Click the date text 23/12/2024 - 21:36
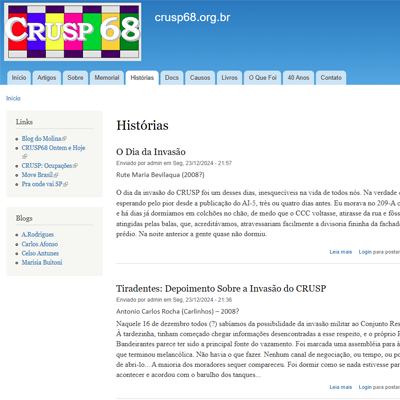 tap(209, 300)
